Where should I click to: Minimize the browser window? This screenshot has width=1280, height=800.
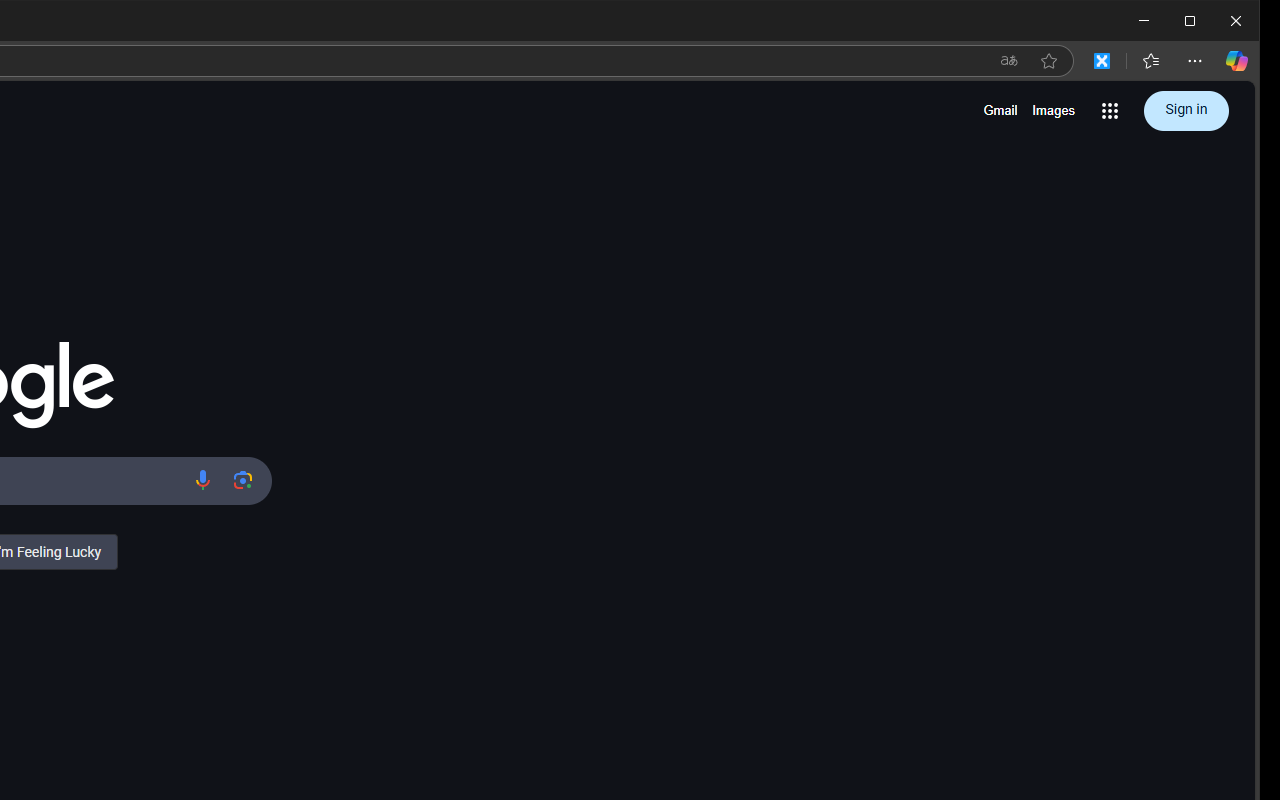click(x=1144, y=21)
